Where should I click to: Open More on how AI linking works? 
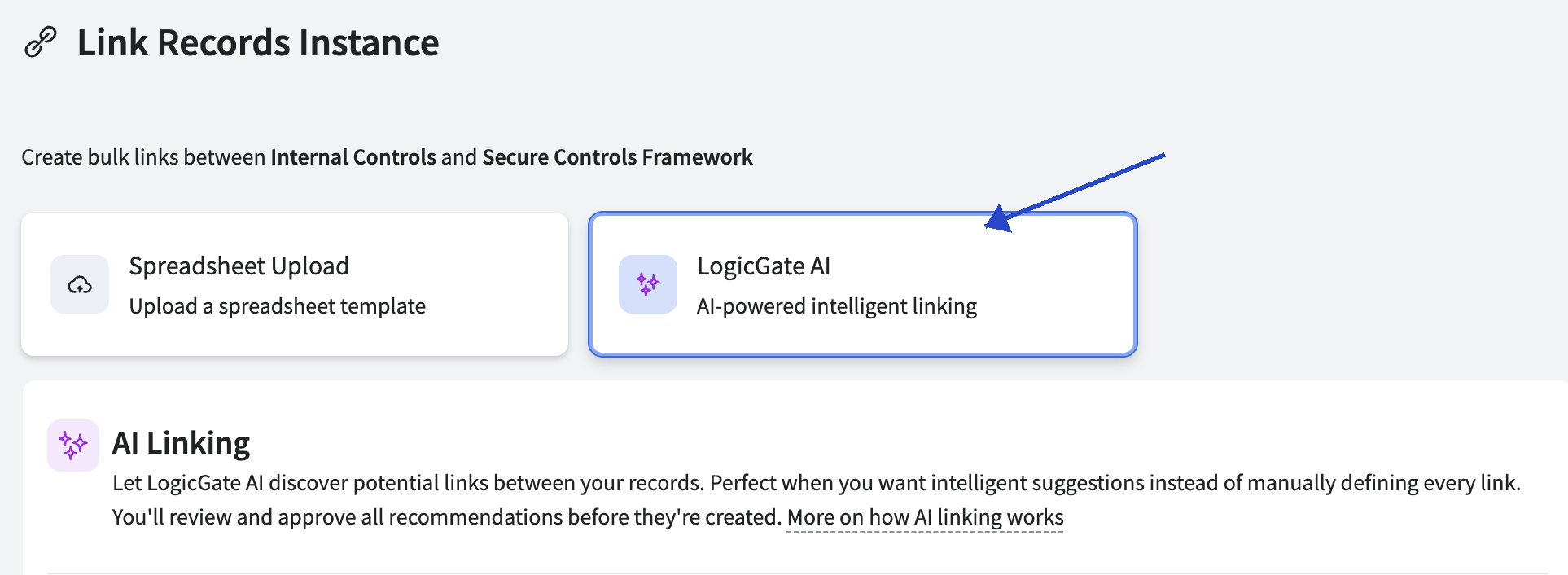pyautogui.click(x=925, y=517)
